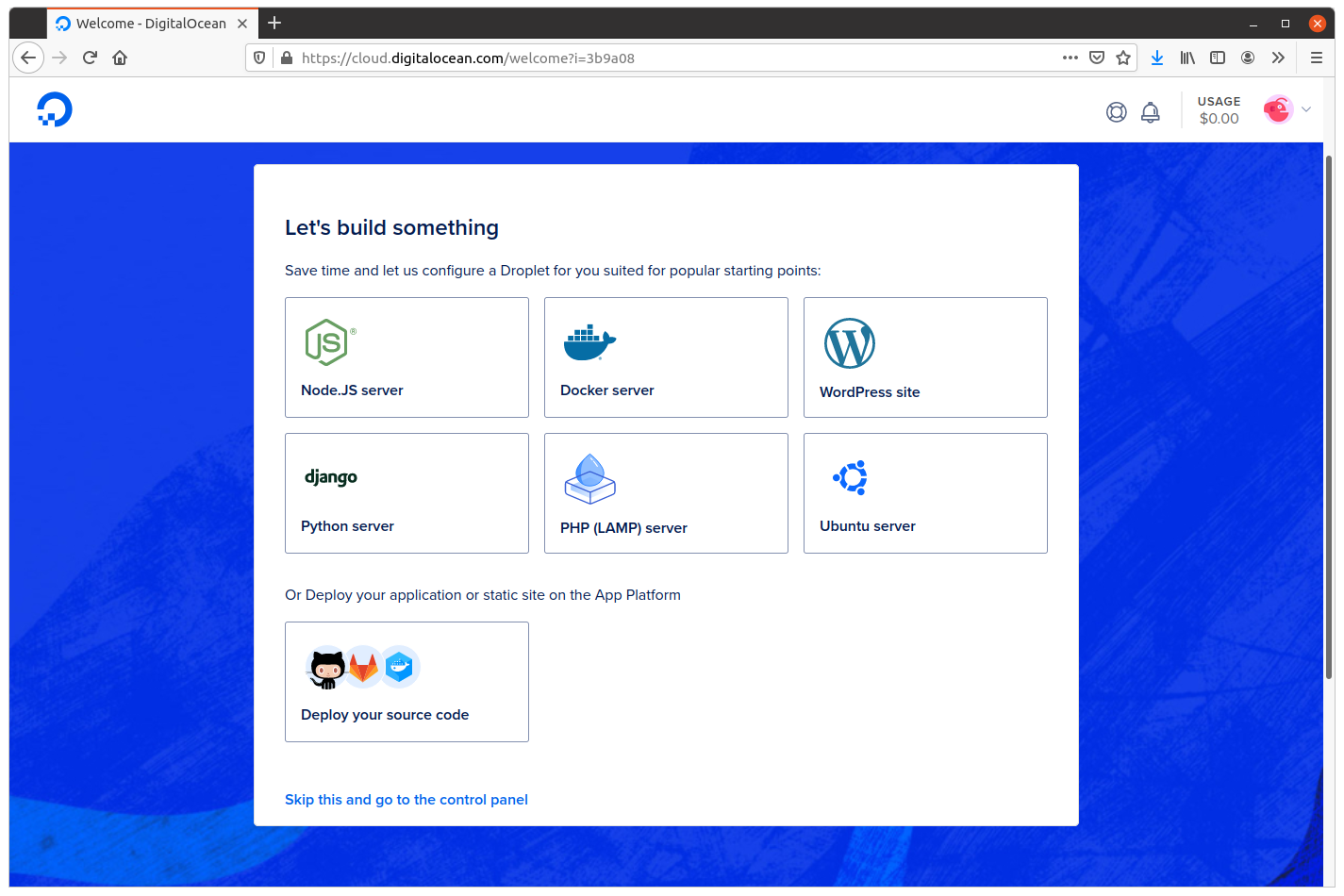
Task: Expand the account dropdown chevron
Action: tap(1306, 109)
